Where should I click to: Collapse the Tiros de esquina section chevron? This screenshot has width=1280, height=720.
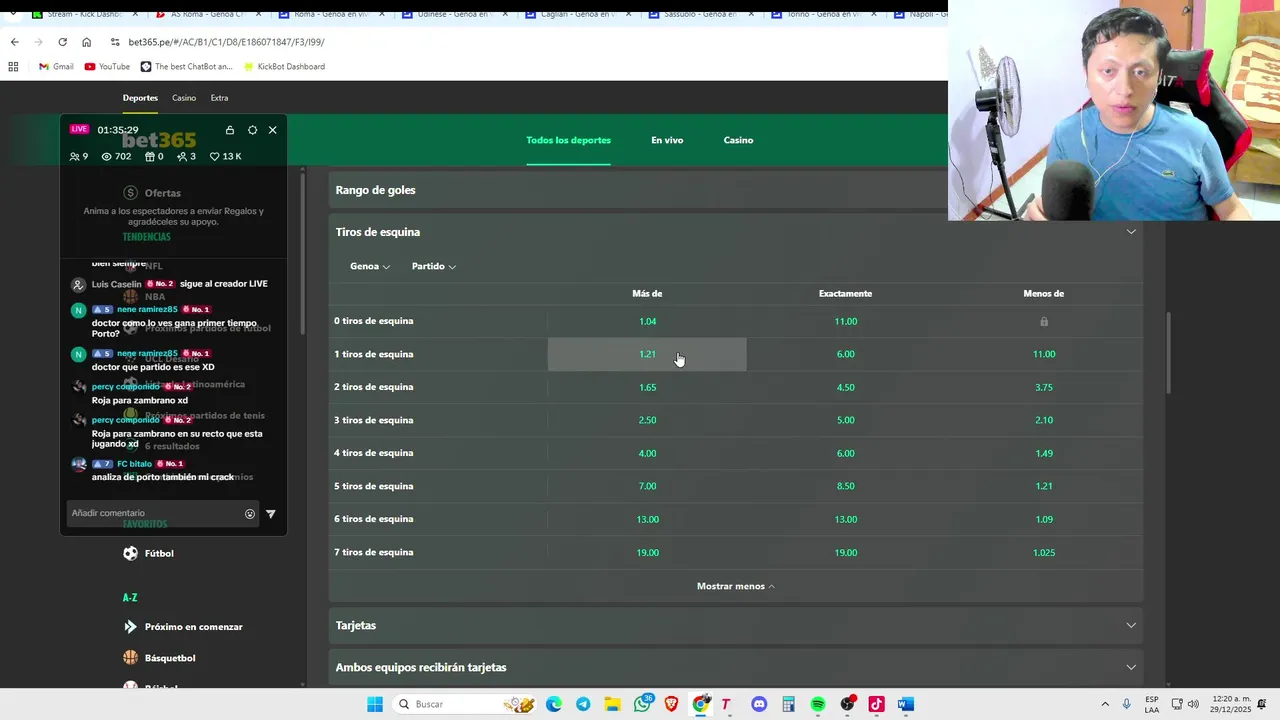pyautogui.click(x=1131, y=232)
